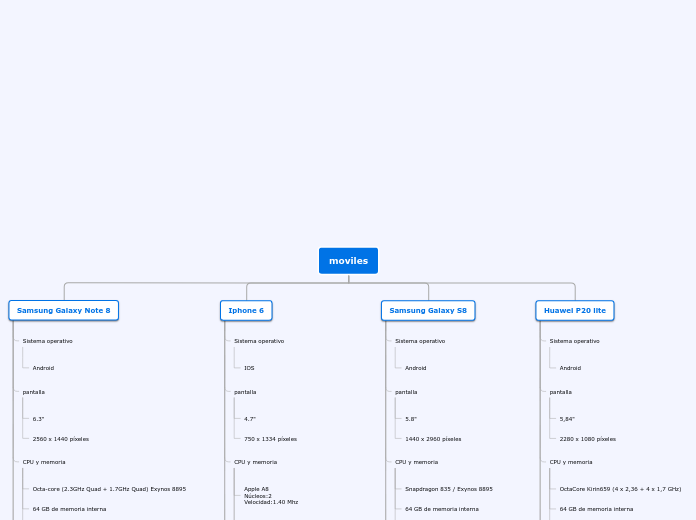Viewport: 696px width, 520px height.
Task: Select the 4.7" screen size entry
Action: click(250, 419)
